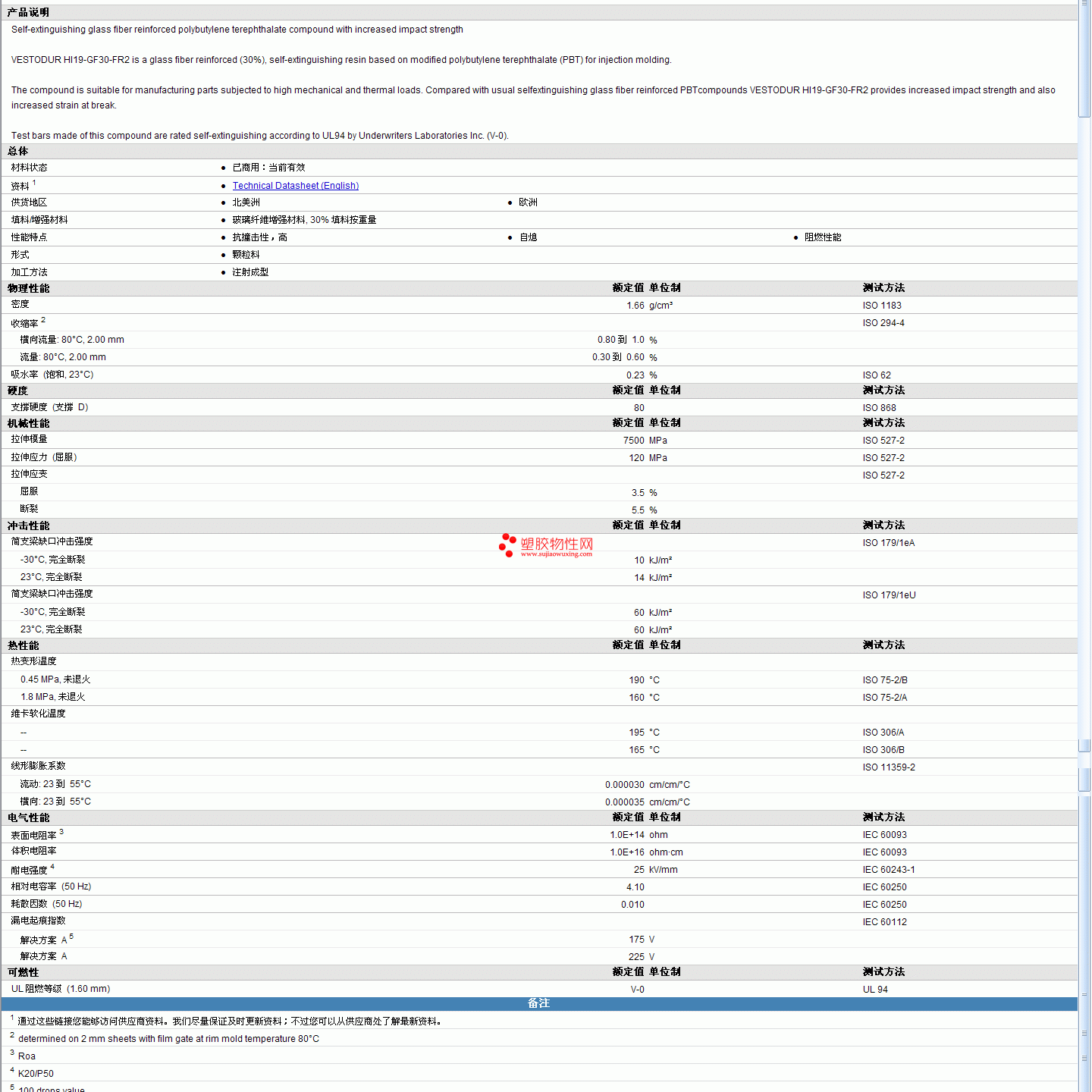Select the 5.5 strain at break value

pyautogui.click(x=638, y=510)
